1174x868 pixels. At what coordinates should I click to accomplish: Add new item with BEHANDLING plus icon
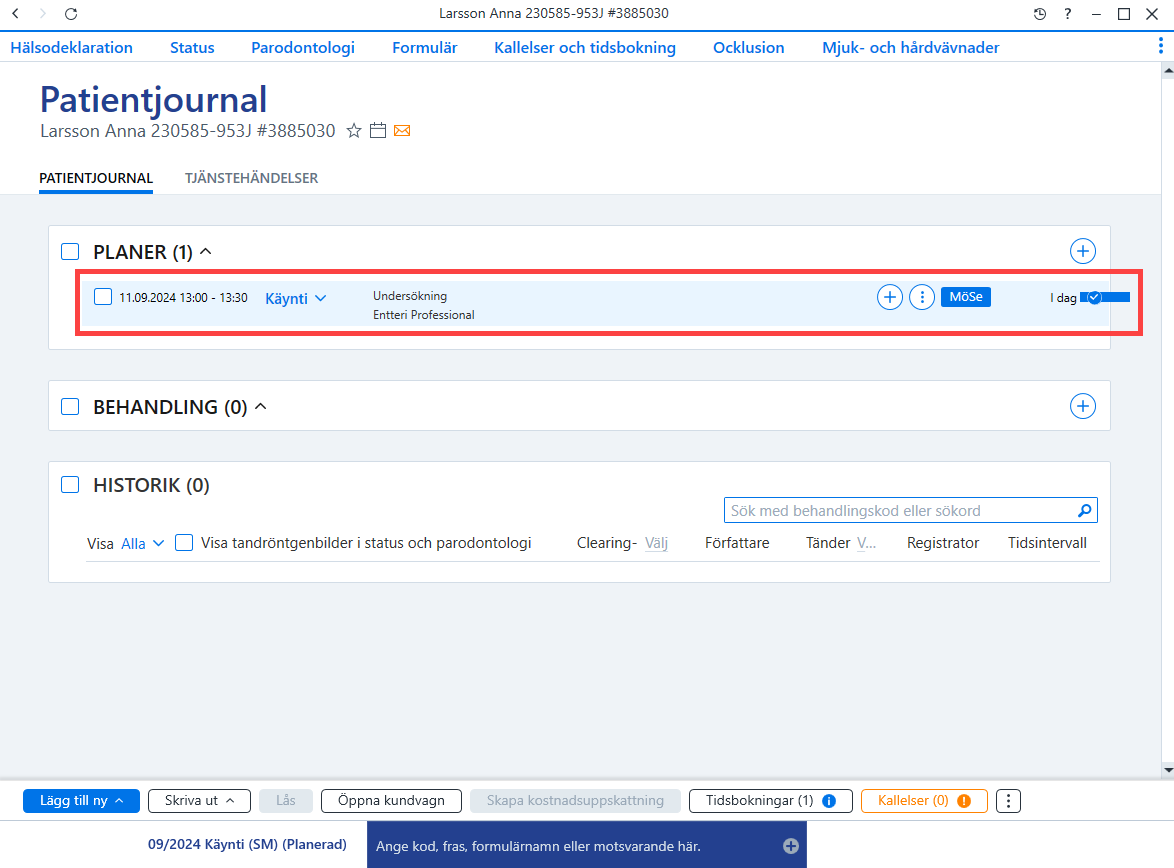pos(1083,406)
